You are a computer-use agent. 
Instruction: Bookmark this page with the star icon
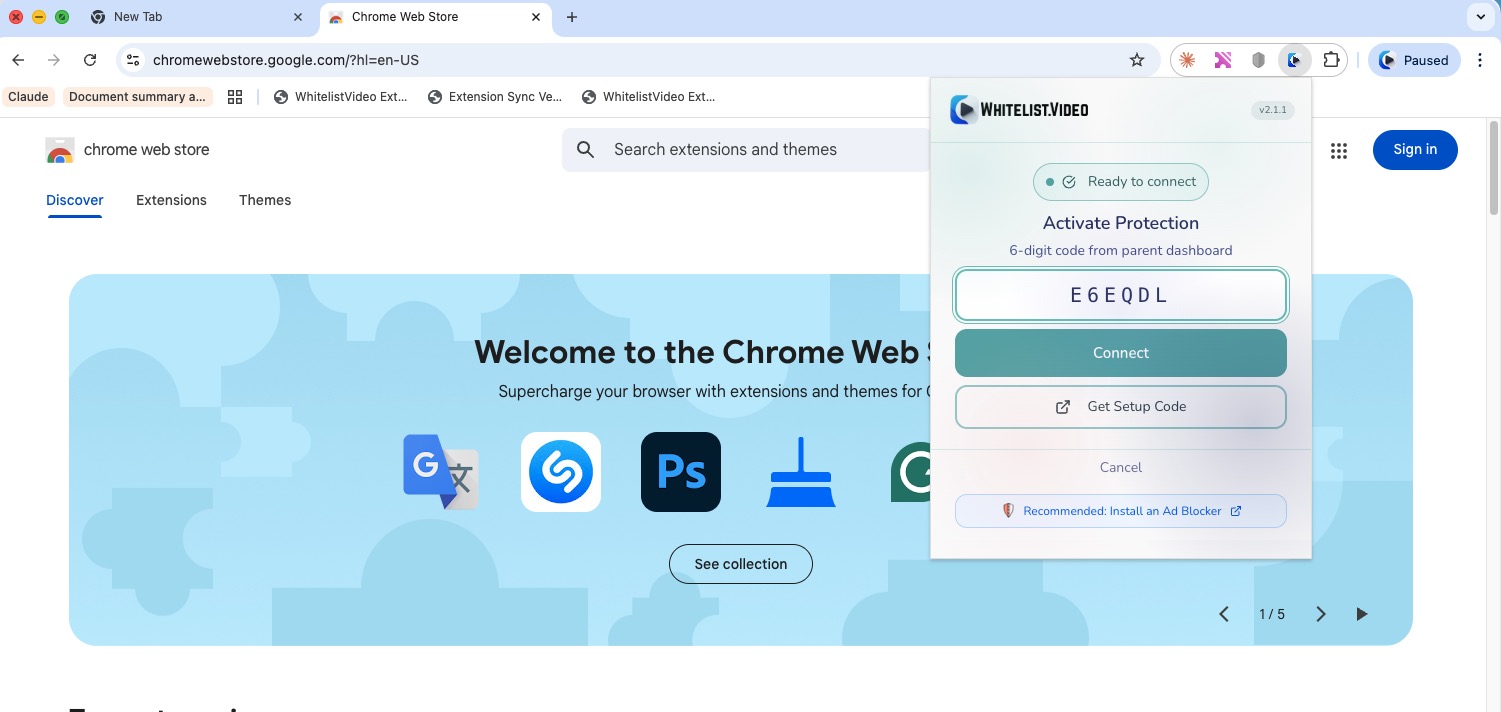(x=1137, y=60)
